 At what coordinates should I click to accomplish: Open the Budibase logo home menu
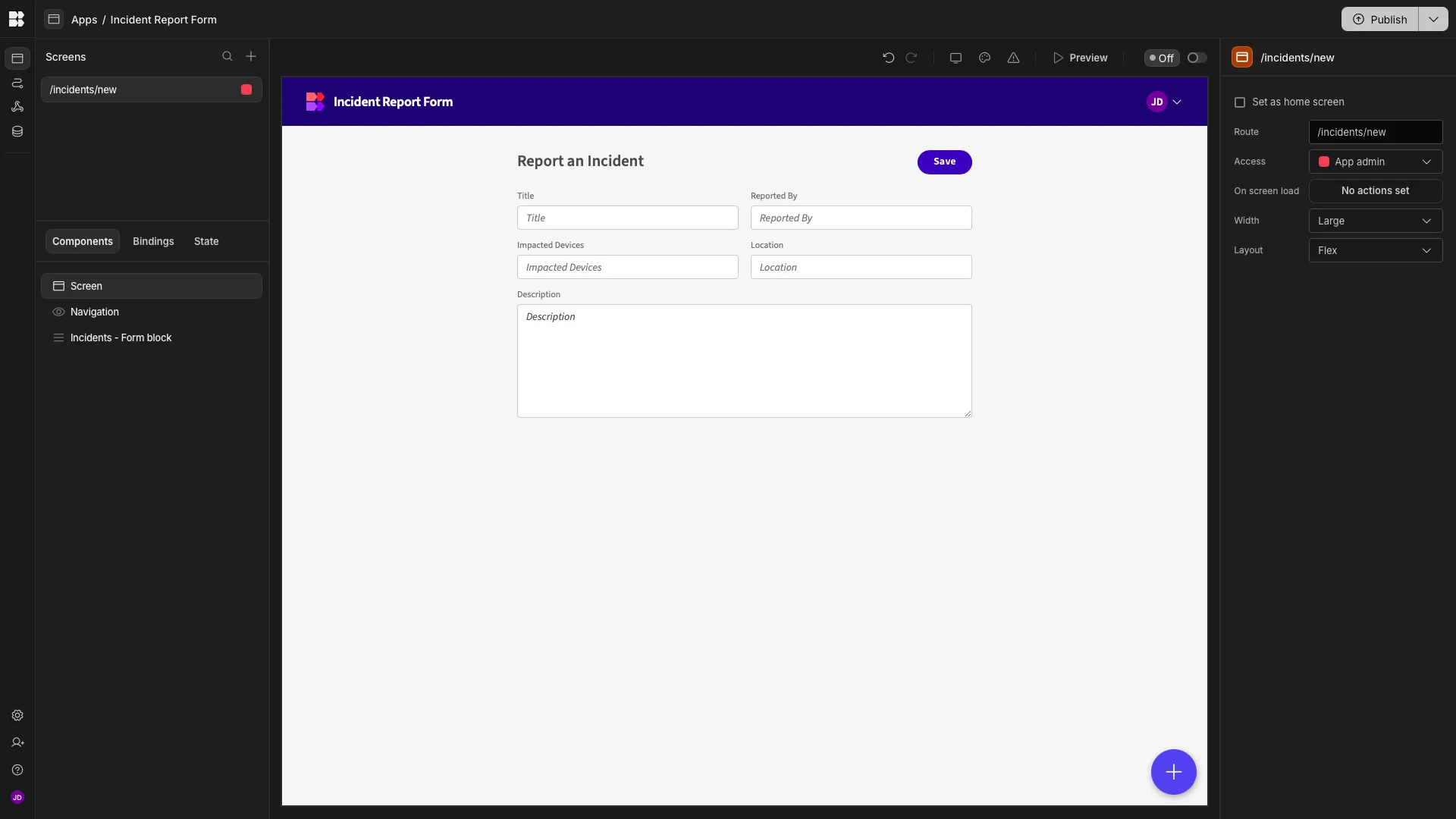(17, 19)
